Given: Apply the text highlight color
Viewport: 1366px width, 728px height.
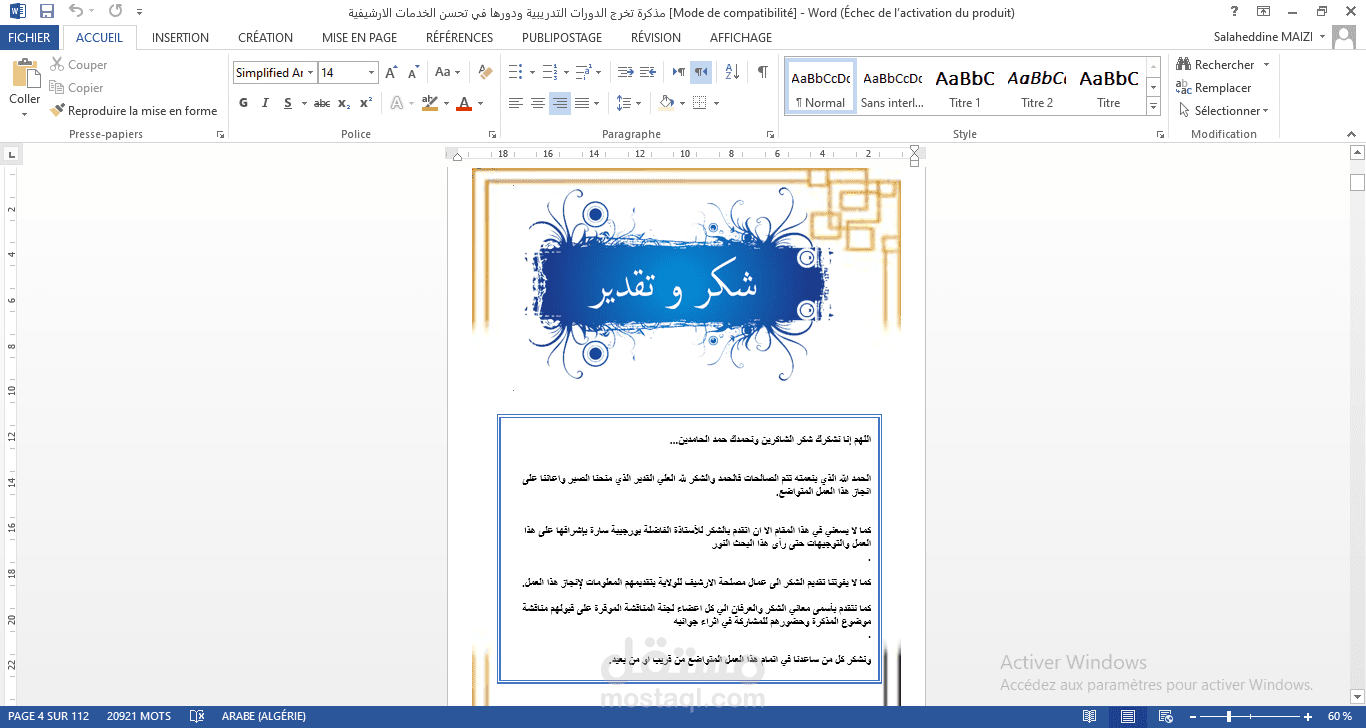Looking at the screenshot, I should tap(430, 103).
